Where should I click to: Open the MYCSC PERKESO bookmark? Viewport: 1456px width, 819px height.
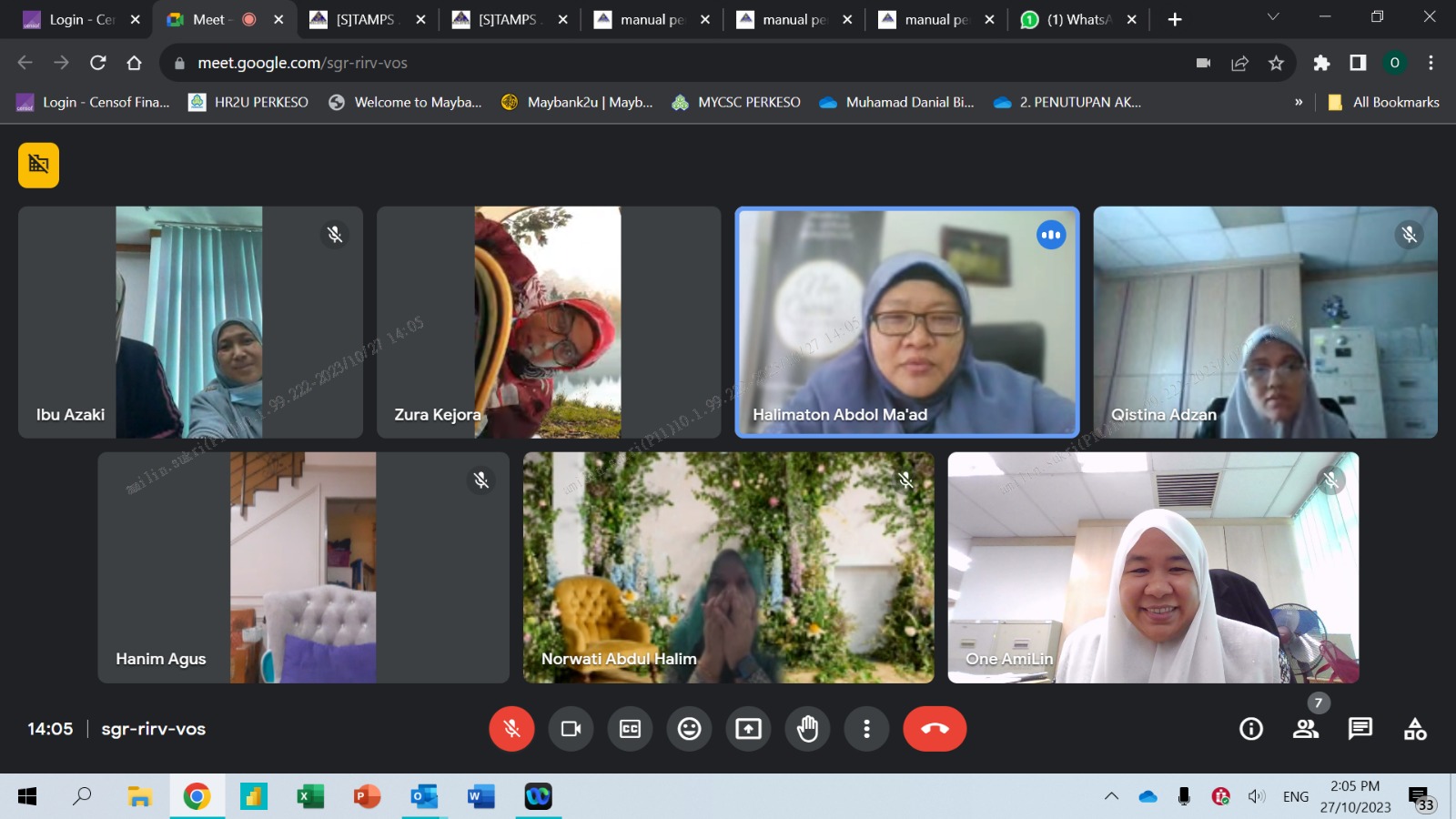736,102
